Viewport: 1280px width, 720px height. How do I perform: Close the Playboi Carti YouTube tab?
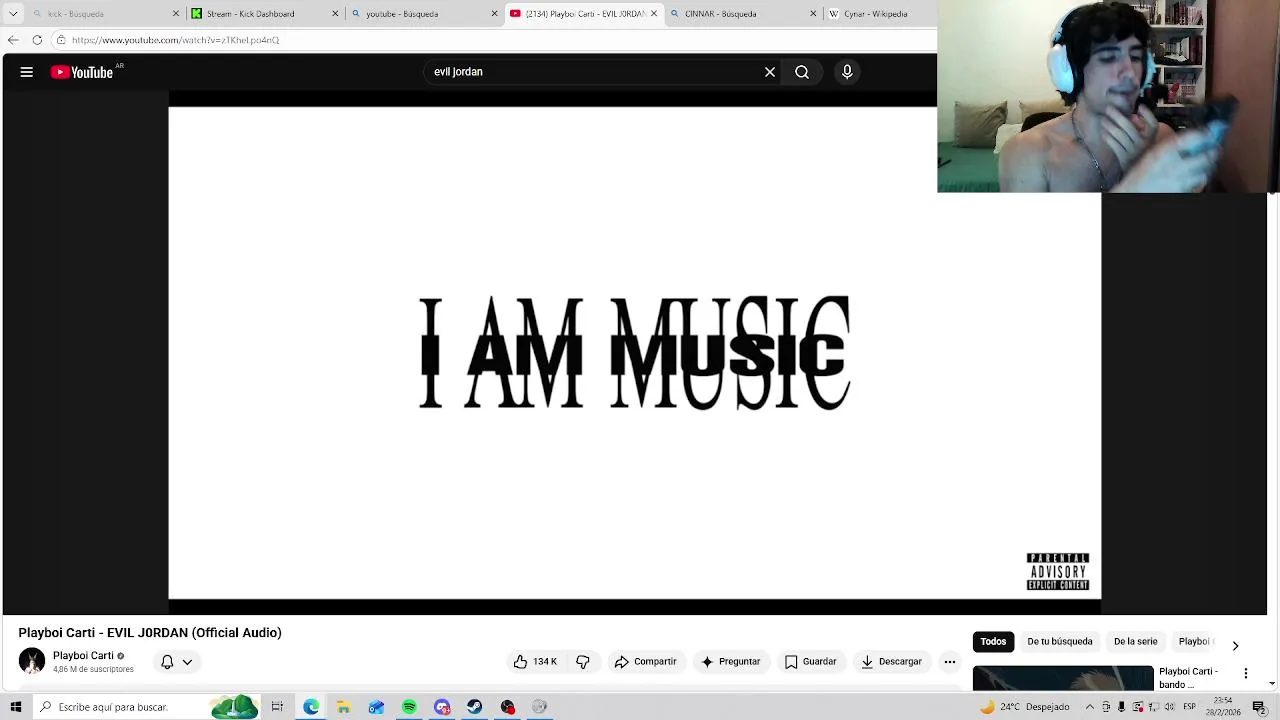653,14
